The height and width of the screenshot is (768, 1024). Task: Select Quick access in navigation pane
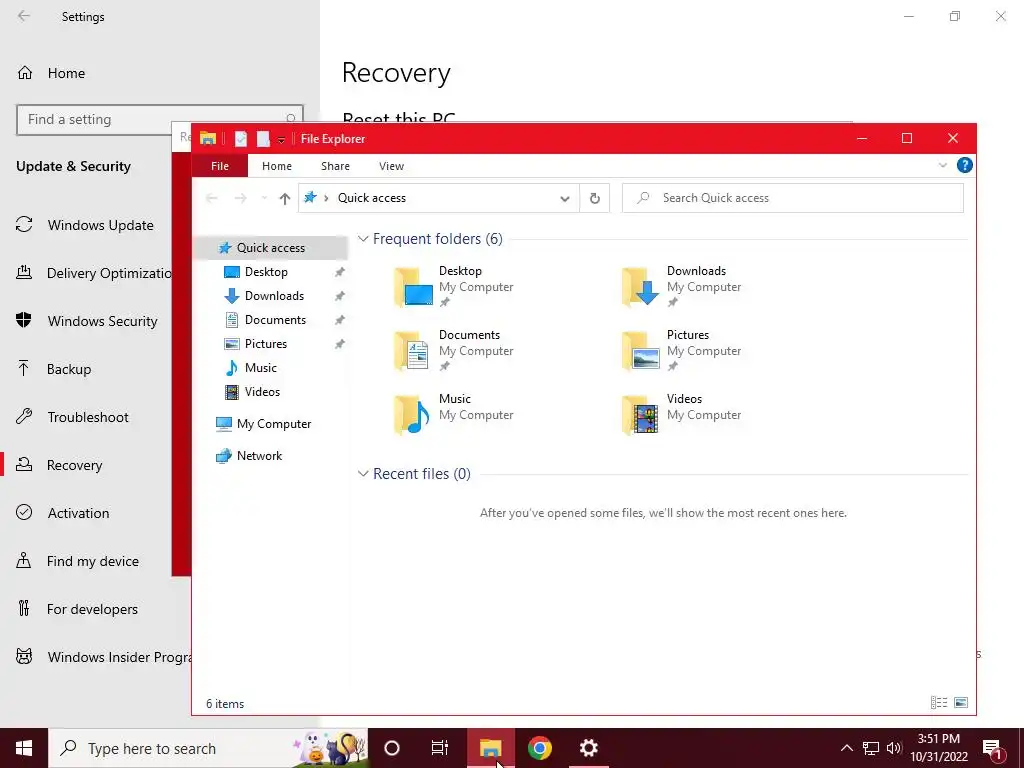pos(270,248)
